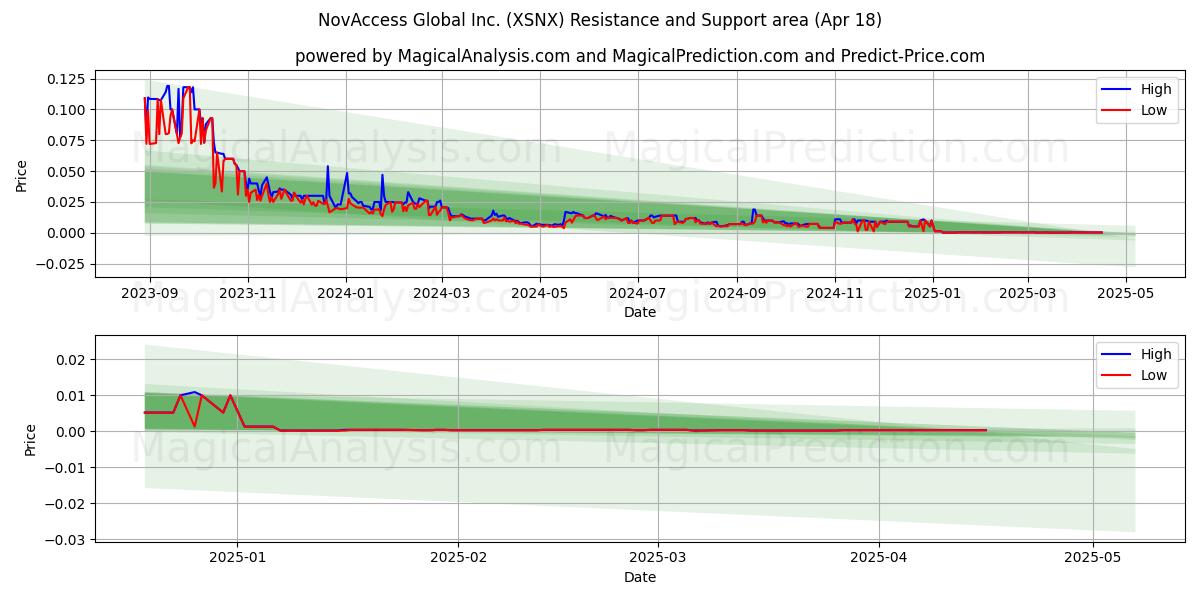Screen dimensions: 1200x600
Task: Click the 2025-02 tick label in the bottom chart
Action: (458, 559)
